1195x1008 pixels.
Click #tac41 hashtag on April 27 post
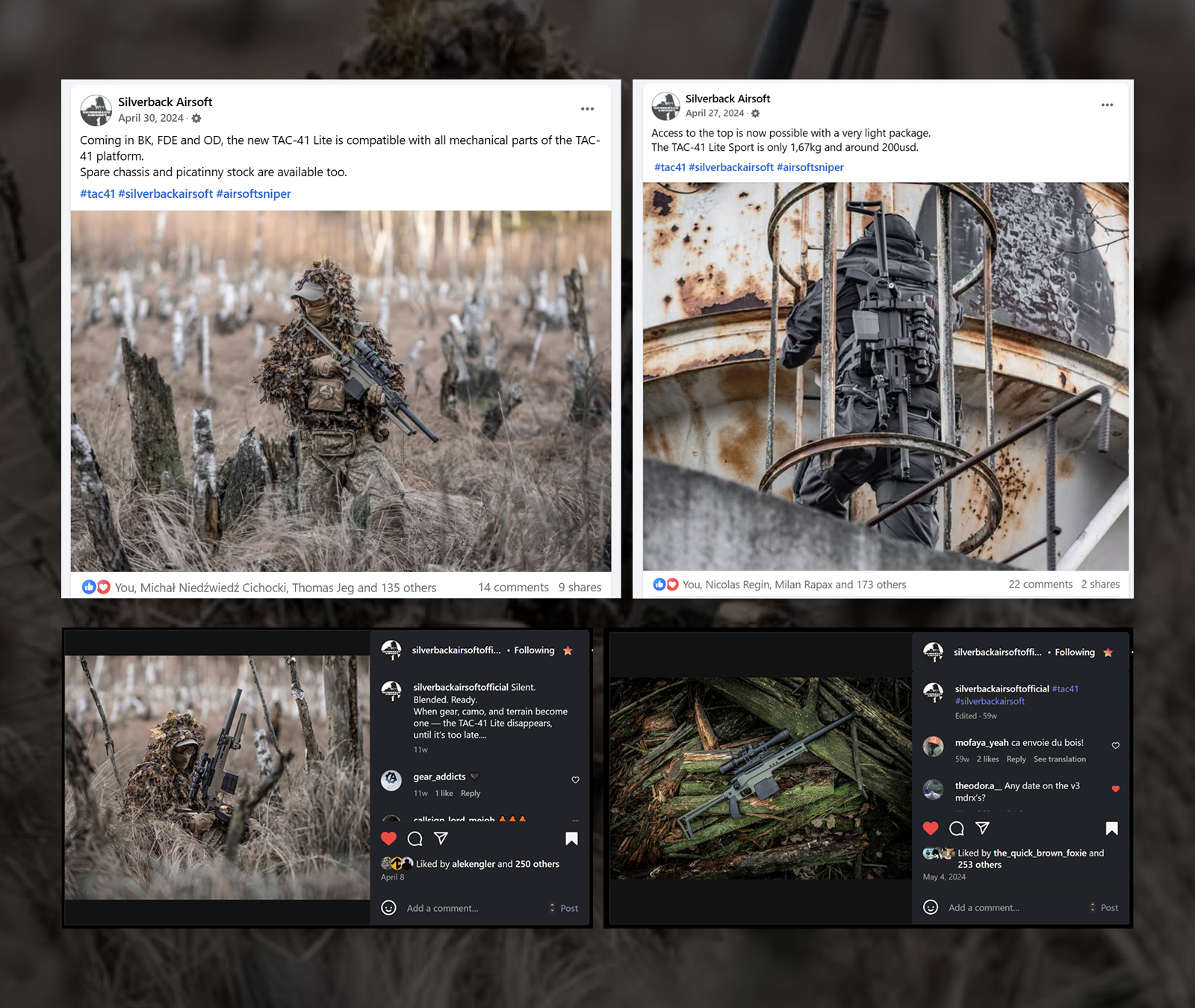pos(670,167)
